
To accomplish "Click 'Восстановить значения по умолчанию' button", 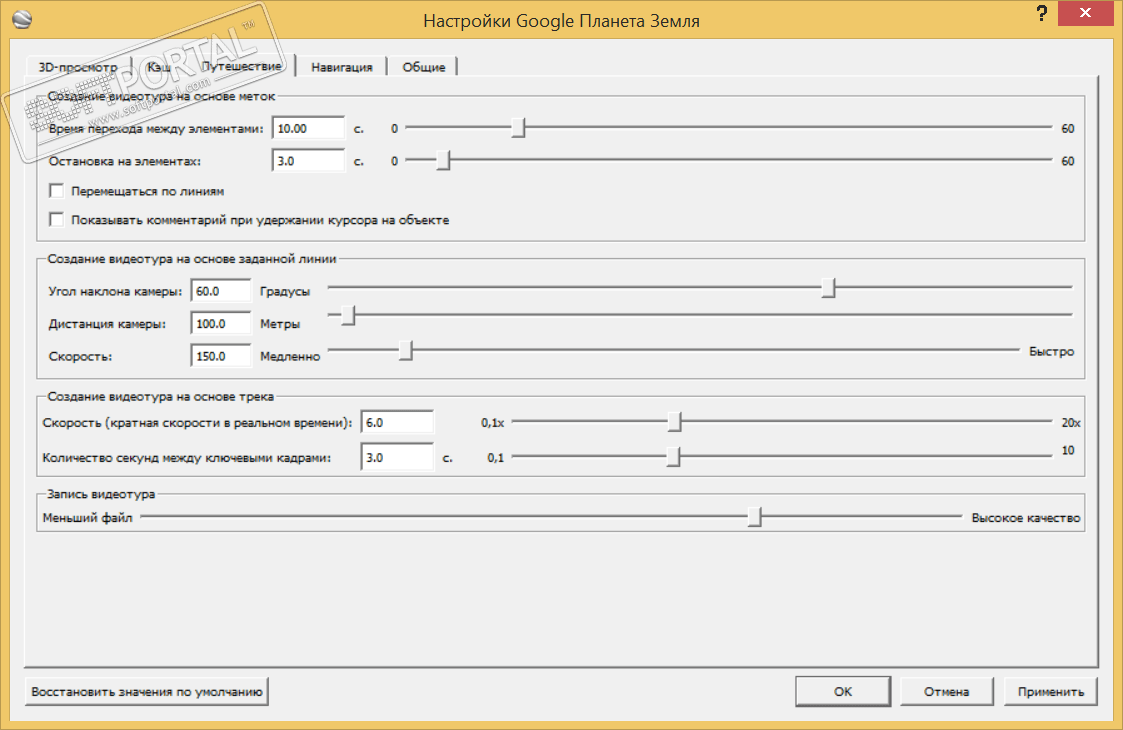I will coord(147,691).
